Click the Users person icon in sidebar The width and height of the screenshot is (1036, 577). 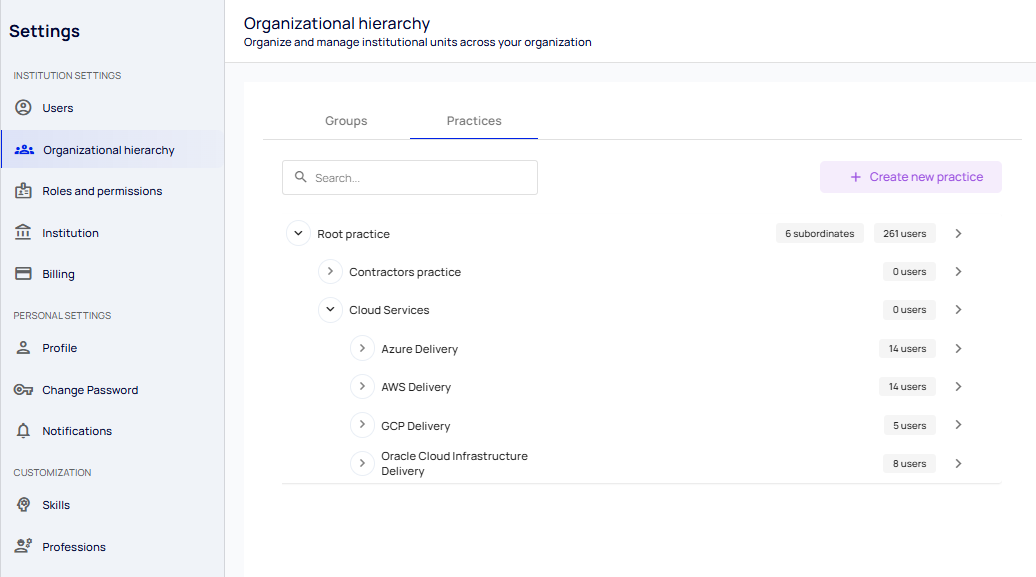pos(23,108)
